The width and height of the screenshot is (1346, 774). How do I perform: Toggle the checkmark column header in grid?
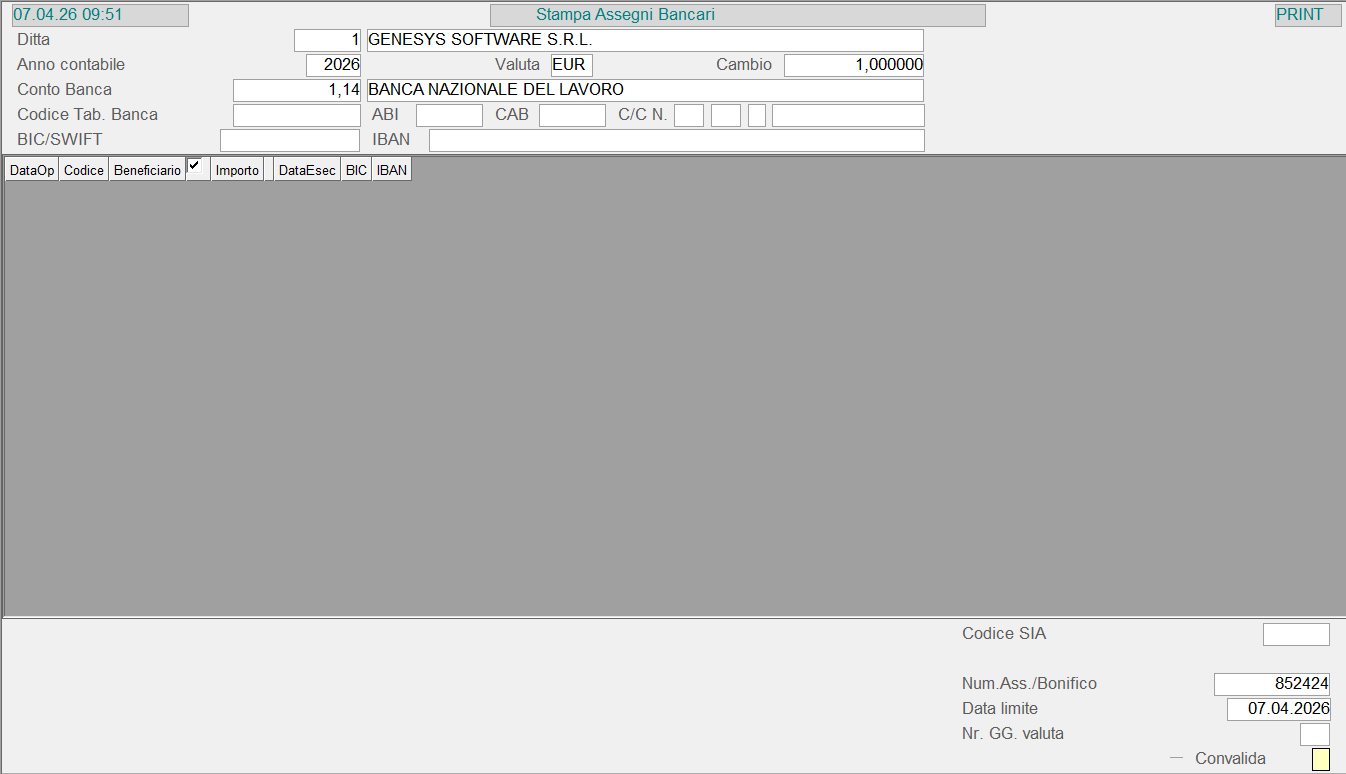point(197,169)
